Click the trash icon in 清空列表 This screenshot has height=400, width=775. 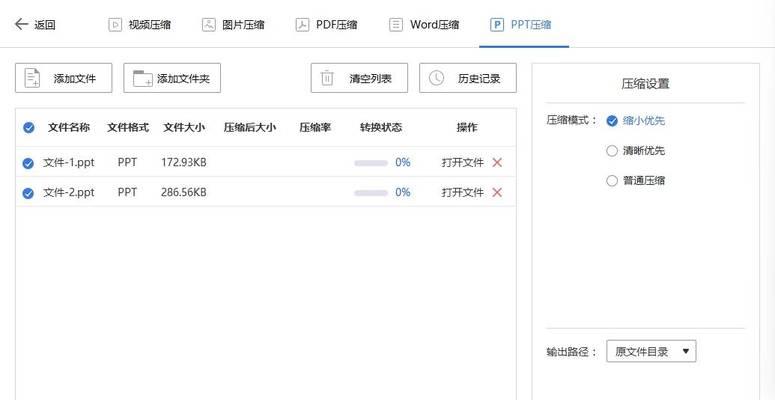(327, 78)
